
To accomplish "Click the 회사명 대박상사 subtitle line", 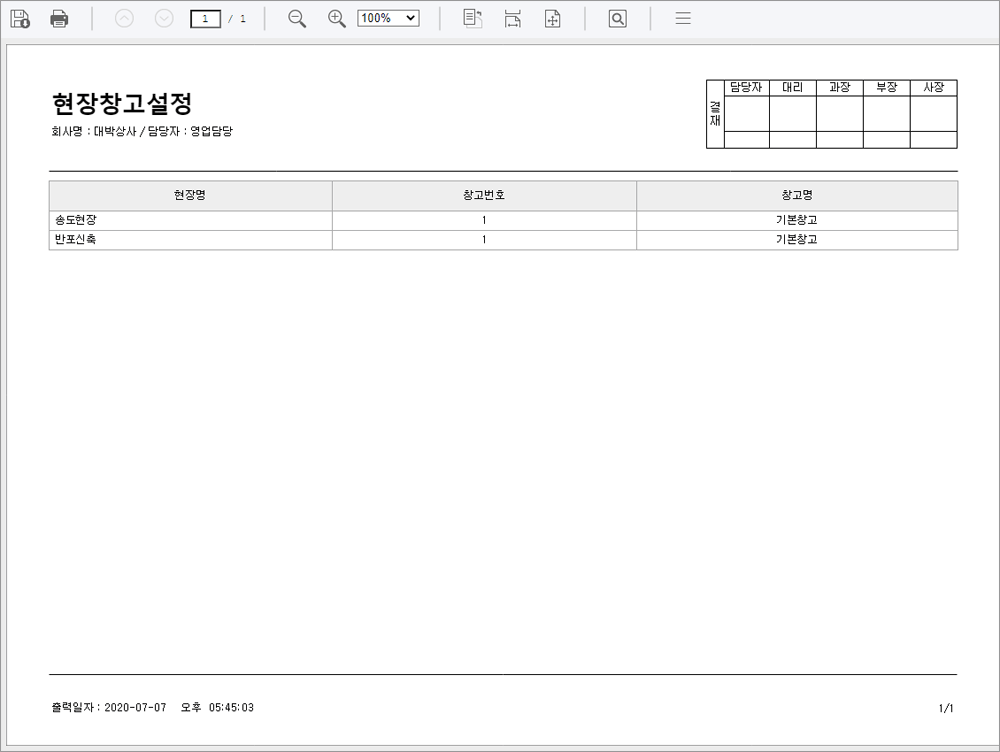I will pos(142,131).
